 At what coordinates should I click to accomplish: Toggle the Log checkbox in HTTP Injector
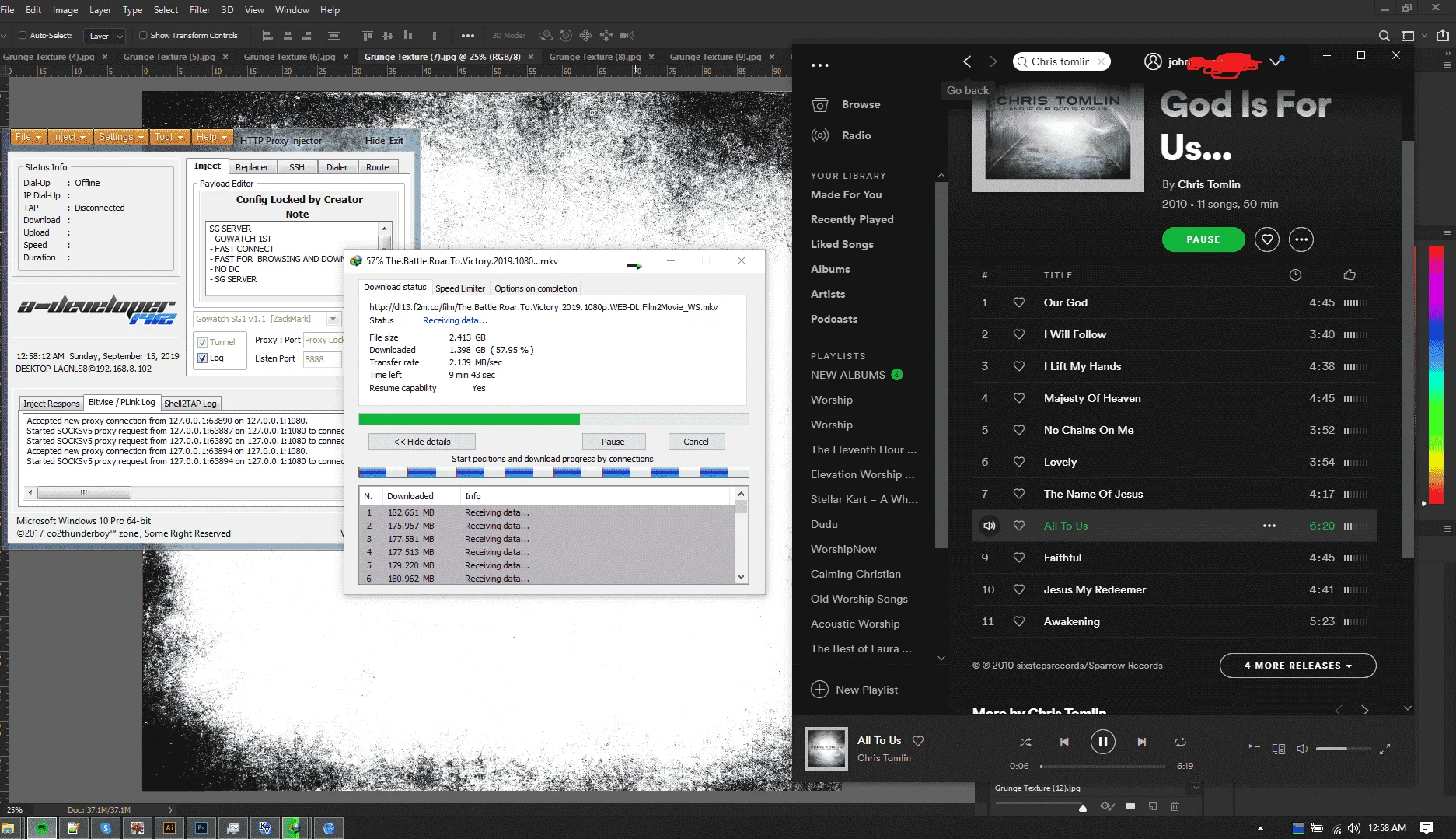coord(202,358)
